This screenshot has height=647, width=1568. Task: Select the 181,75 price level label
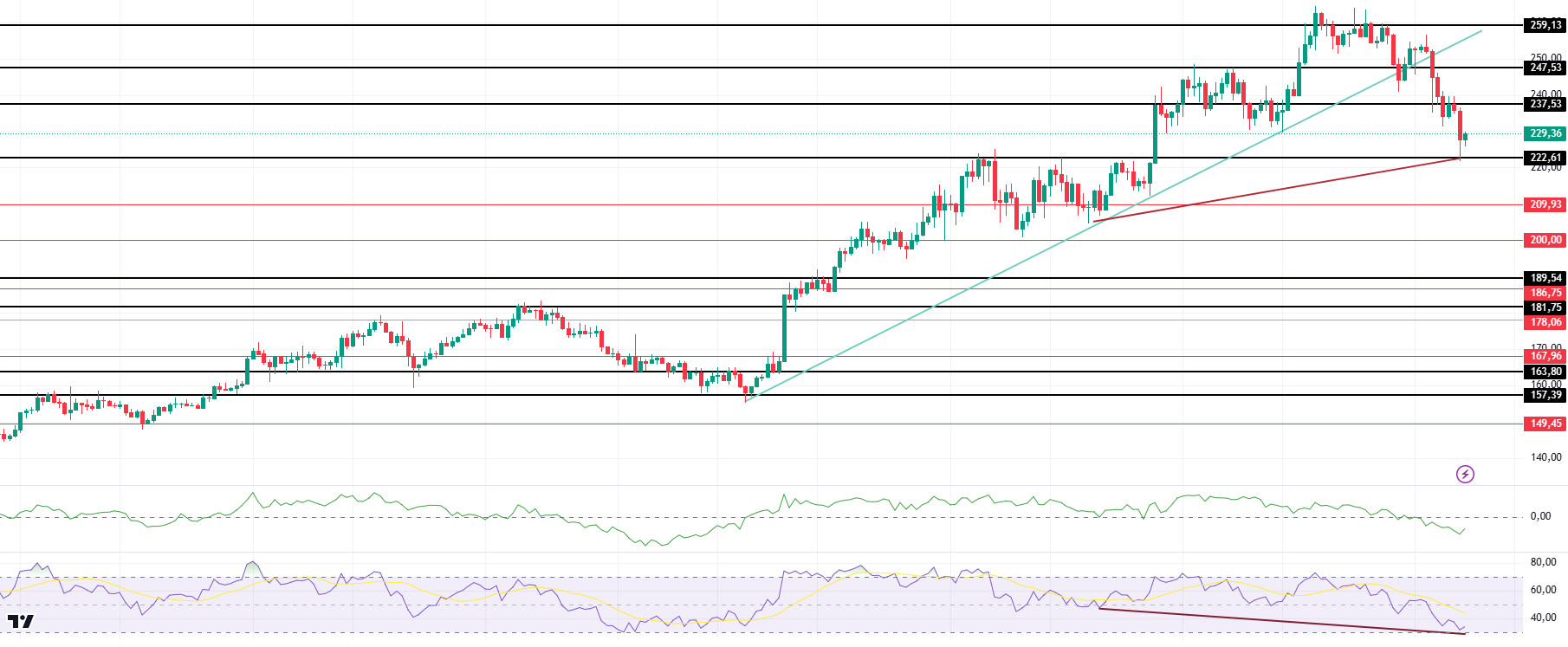coord(1545,307)
